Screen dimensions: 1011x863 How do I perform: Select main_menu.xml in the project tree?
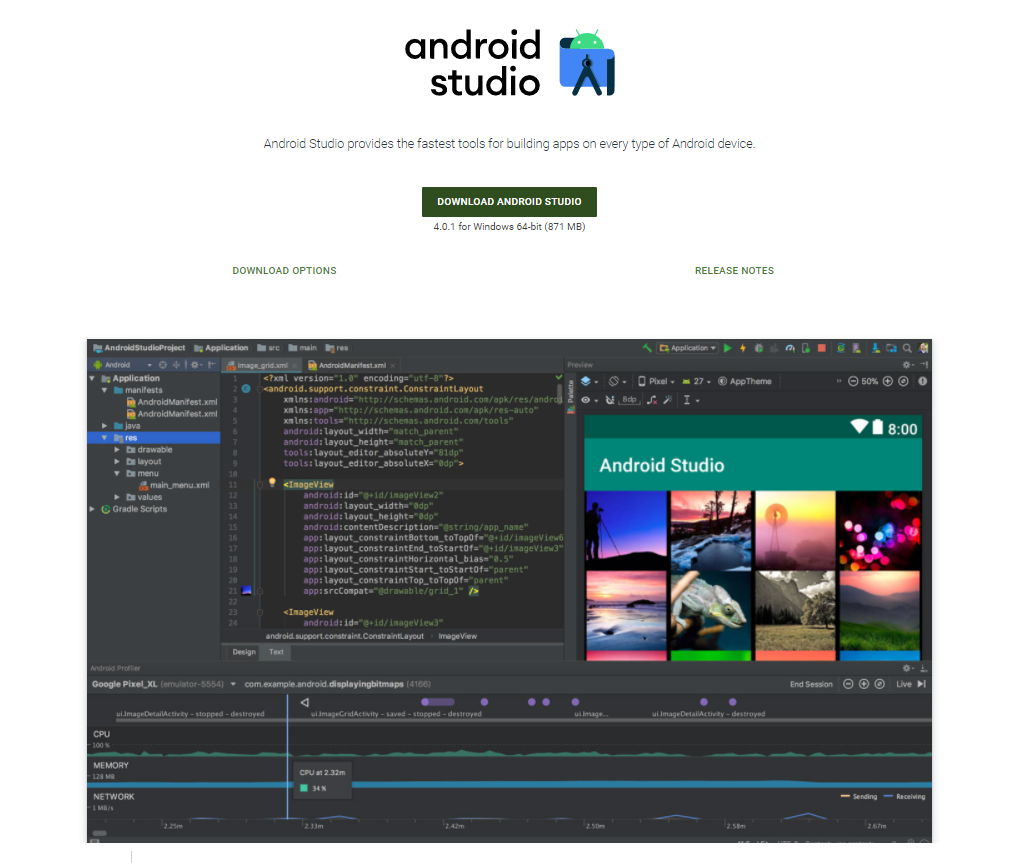(174, 486)
